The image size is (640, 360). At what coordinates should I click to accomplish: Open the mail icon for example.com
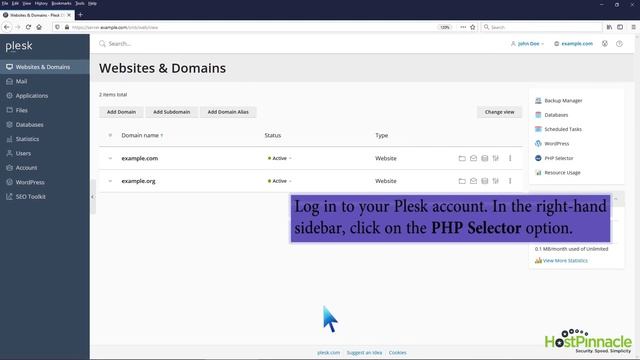[473, 158]
